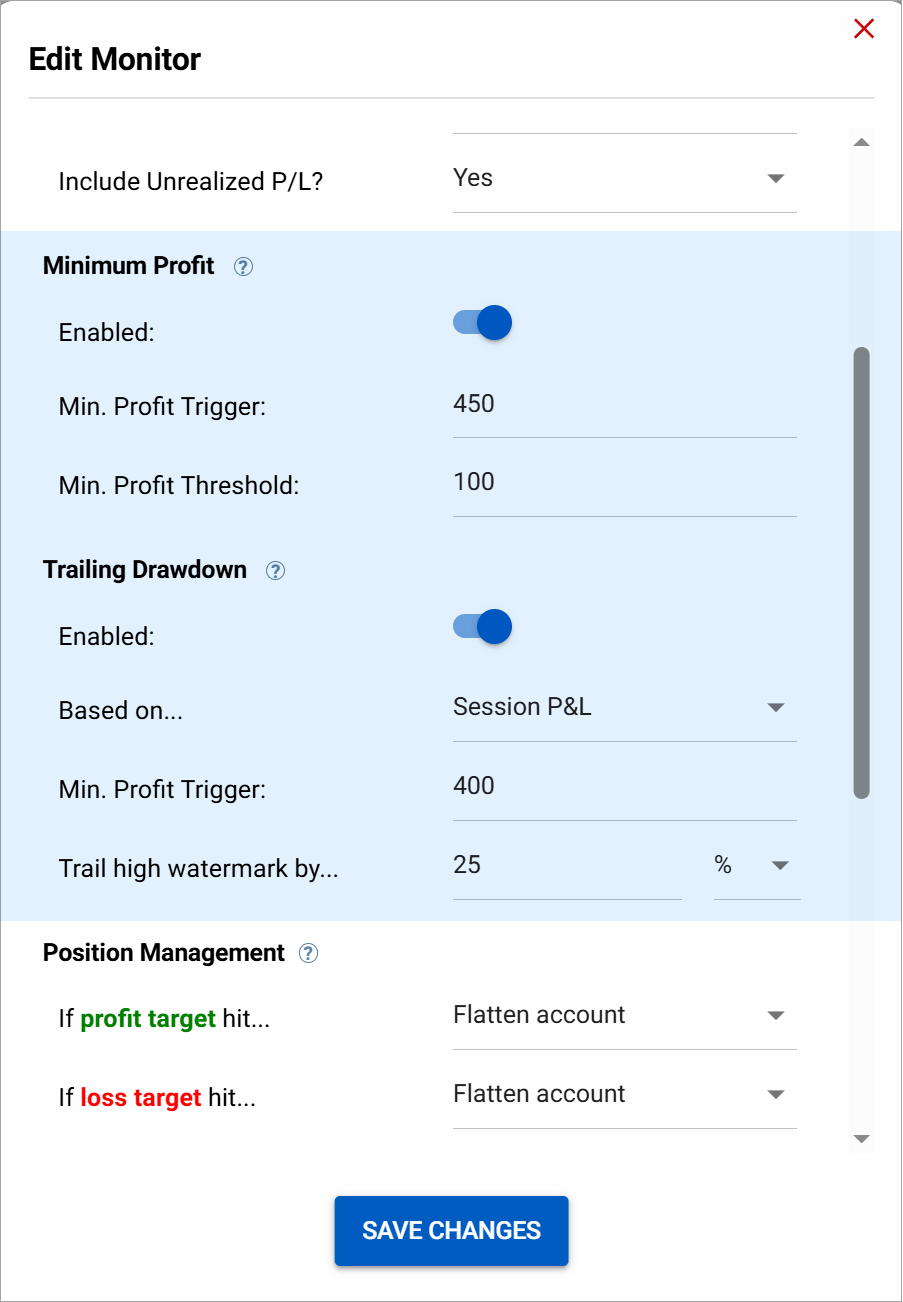Expand the Based on Session P&L dropdown
Viewport: 903px width, 1302px height.
tap(776, 708)
